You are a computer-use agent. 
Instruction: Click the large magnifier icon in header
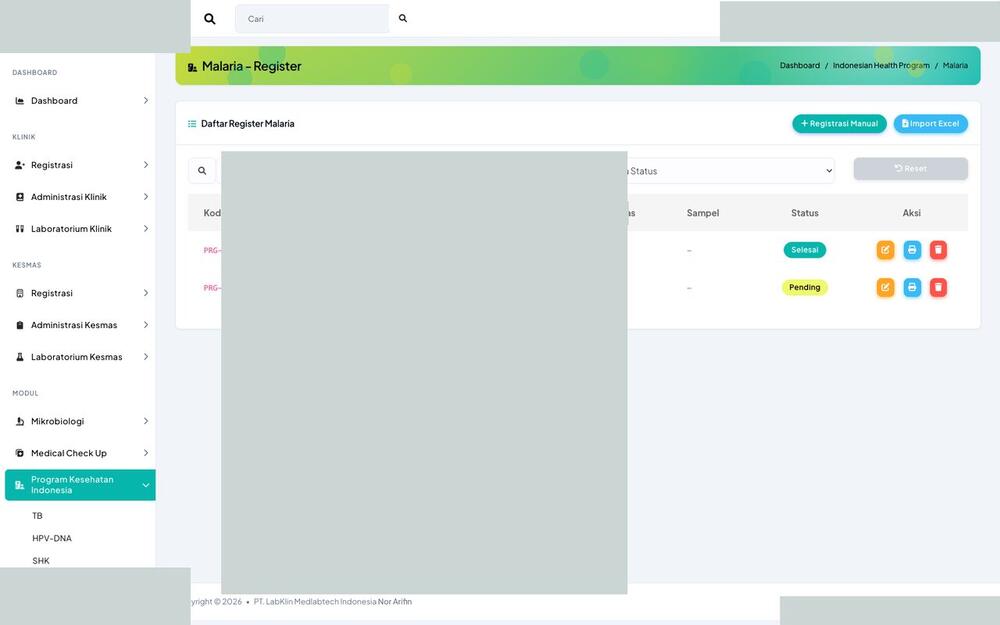coord(209,19)
